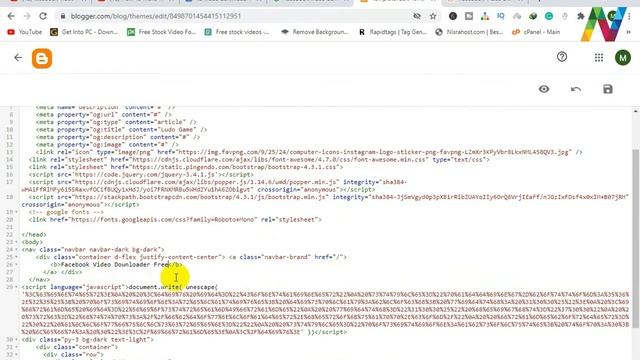Open the Nisrahost.com bookmark
Image resolution: width=640 pixels, height=360 pixels.
click(x=469, y=32)
